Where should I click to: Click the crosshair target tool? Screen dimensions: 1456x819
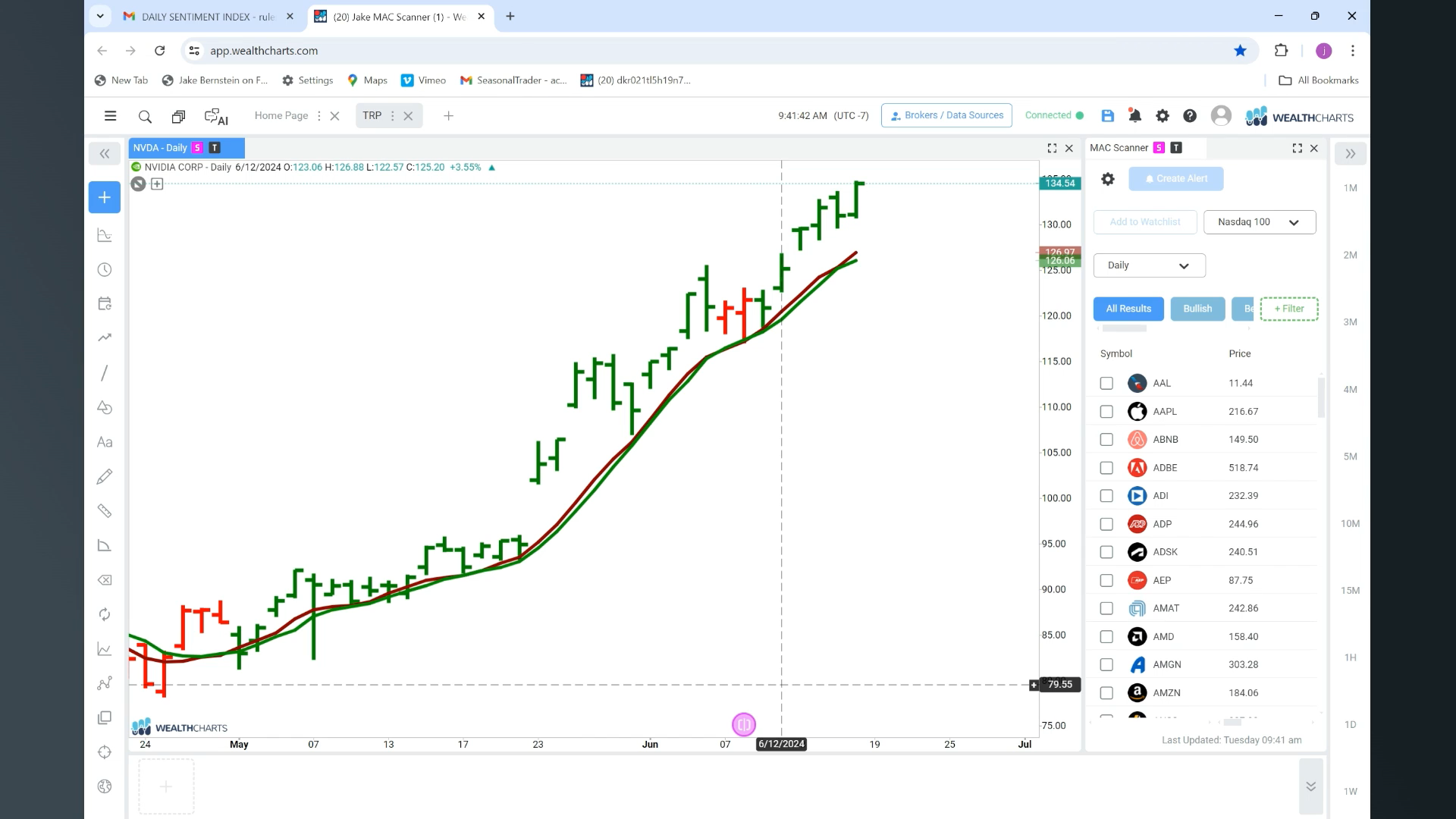pos(105,752)
